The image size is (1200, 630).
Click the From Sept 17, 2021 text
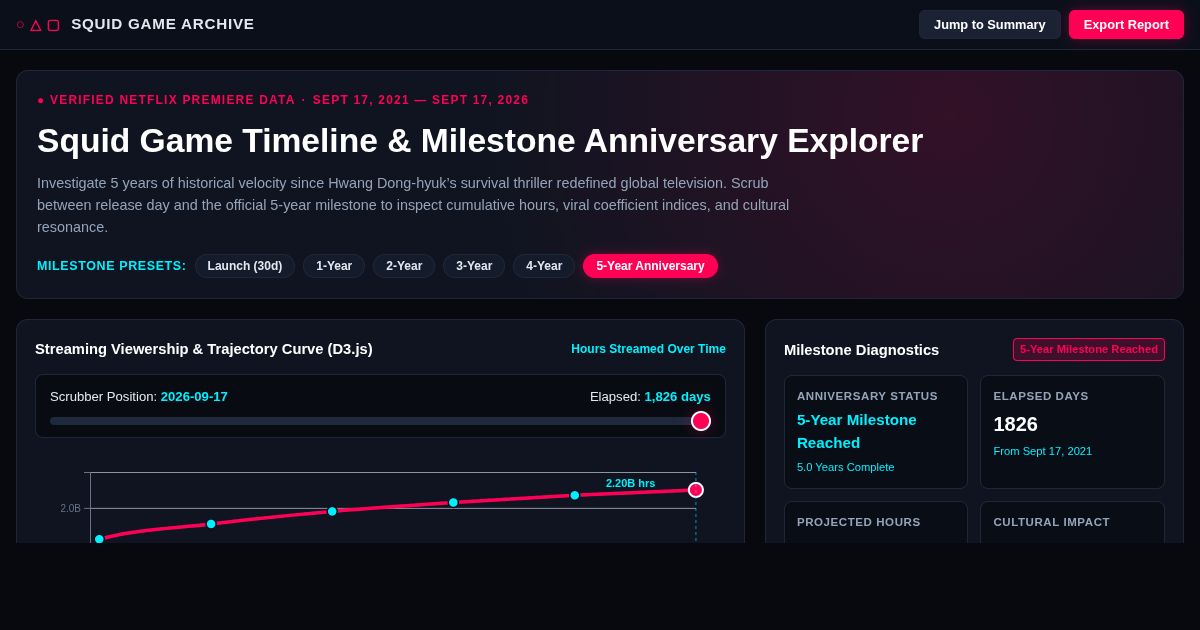pos(1043,451)
